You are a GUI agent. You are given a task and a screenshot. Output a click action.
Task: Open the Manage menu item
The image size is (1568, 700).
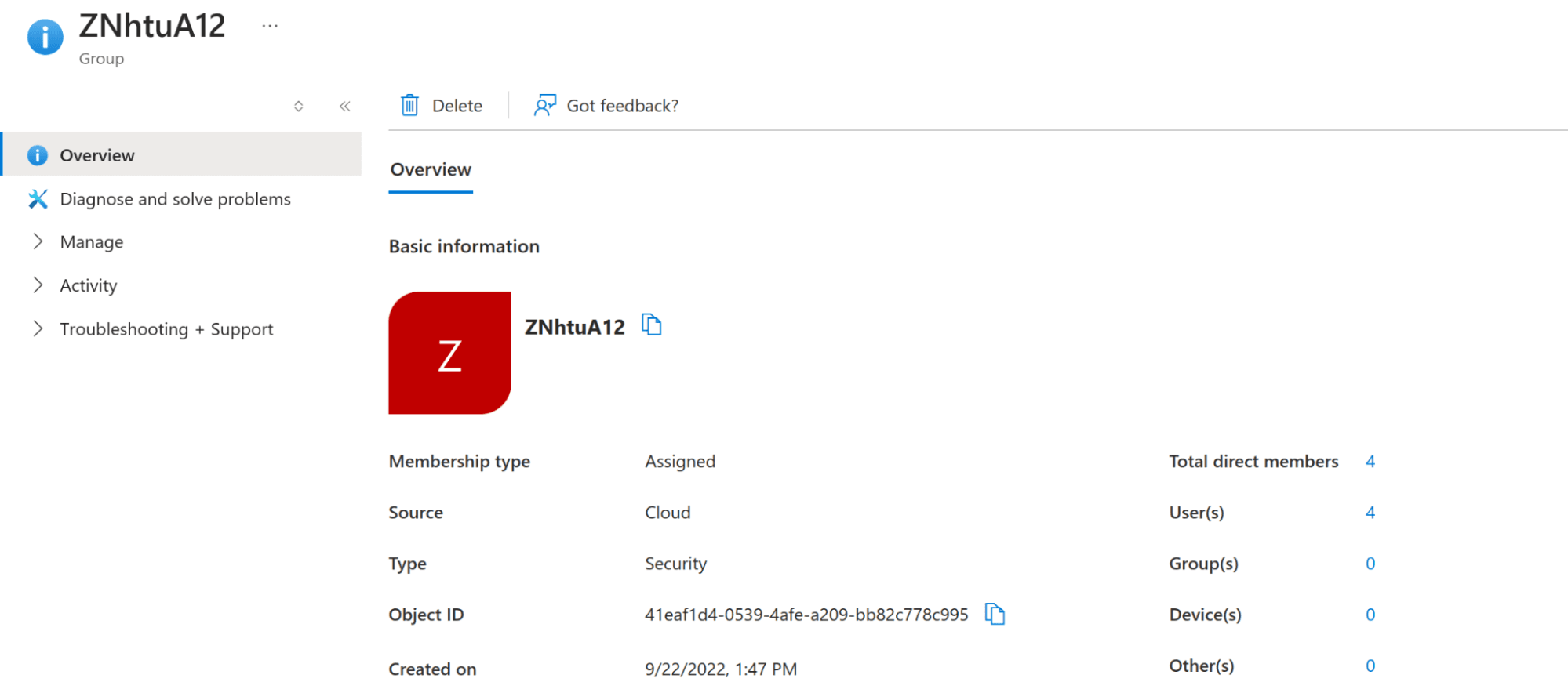(x=92, y=242)
